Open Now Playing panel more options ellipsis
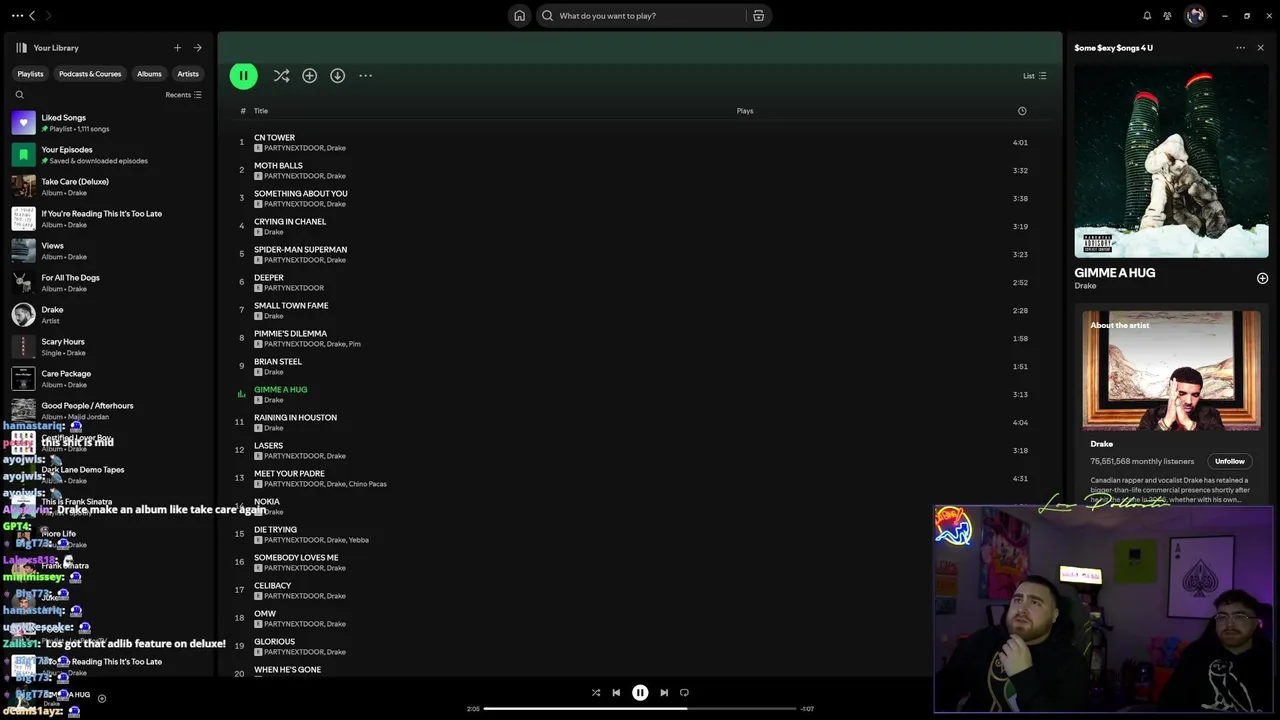 pos(1241,48)
